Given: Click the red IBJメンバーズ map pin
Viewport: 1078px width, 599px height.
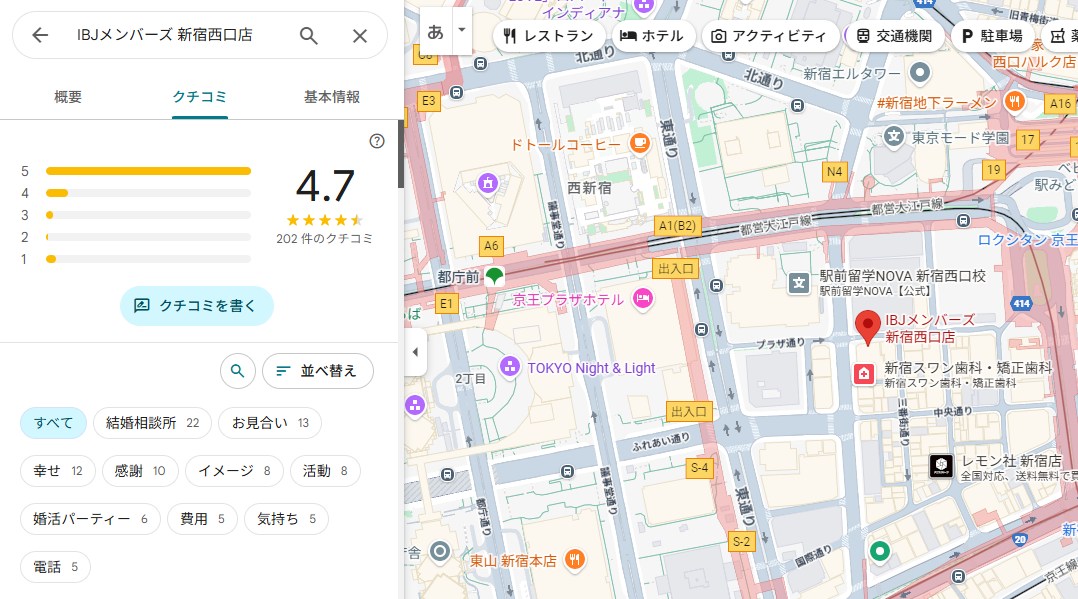Looking at the screenshot, I should pos(868,327).
